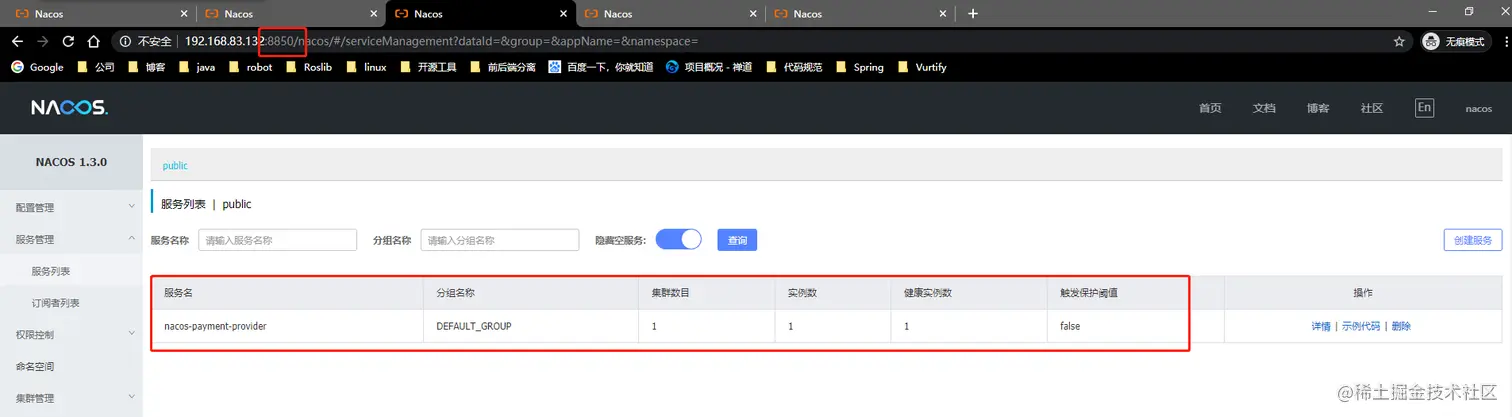Collapse the 服务管理 sidebar menu
The width and height of the screenshot is (1512, 417).
(71, 239)
